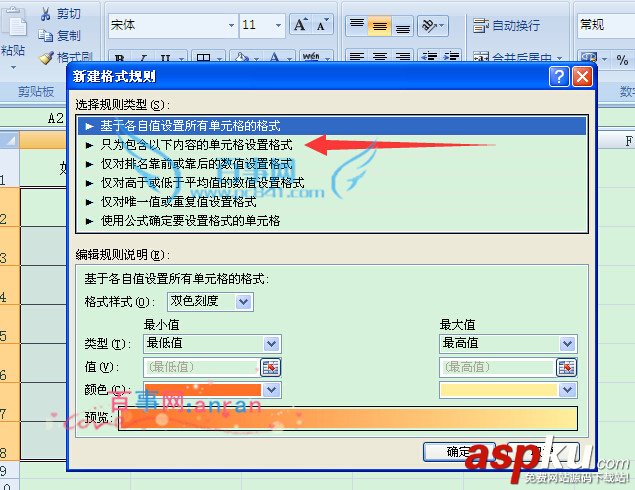The width and height of the screenshot is (635, 490).
Task: Select row 6 header
Action: click(9, 363)
